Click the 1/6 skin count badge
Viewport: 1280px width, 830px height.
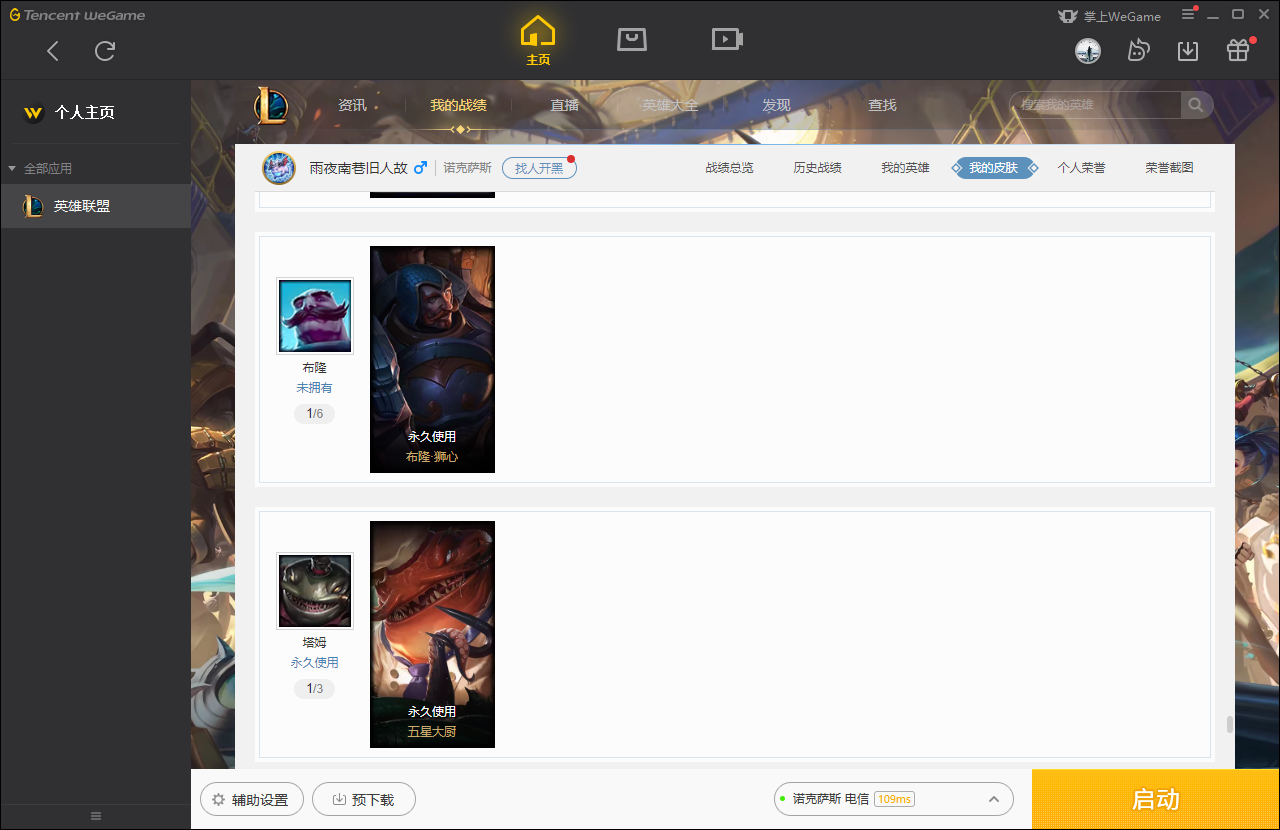coord(314,414)
